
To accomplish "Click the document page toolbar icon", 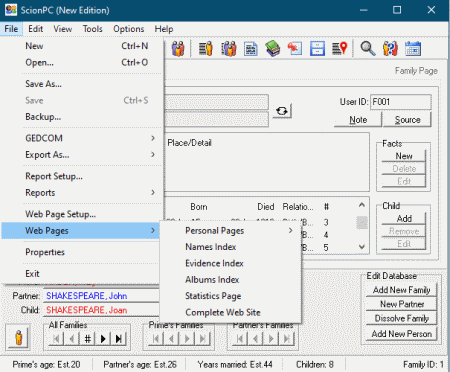I will click(x=250, y=49).
